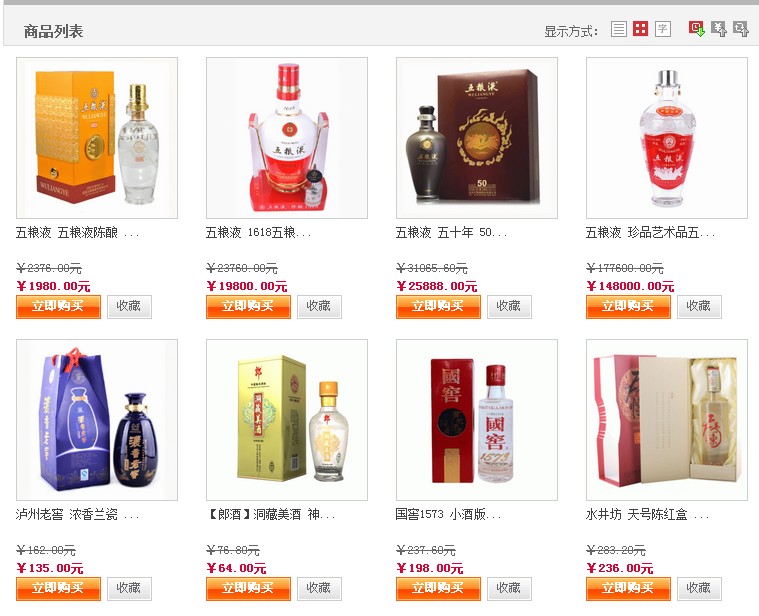Click 立即购买 for the ¥19800.00 item

pyautogui.click(x=248, y=307)
